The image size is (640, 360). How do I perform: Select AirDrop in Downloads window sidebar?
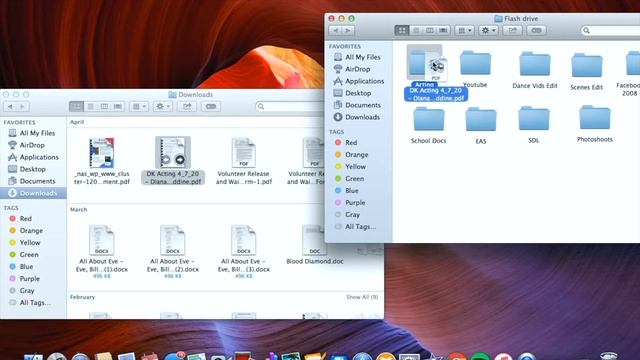(x=33, y=145)
